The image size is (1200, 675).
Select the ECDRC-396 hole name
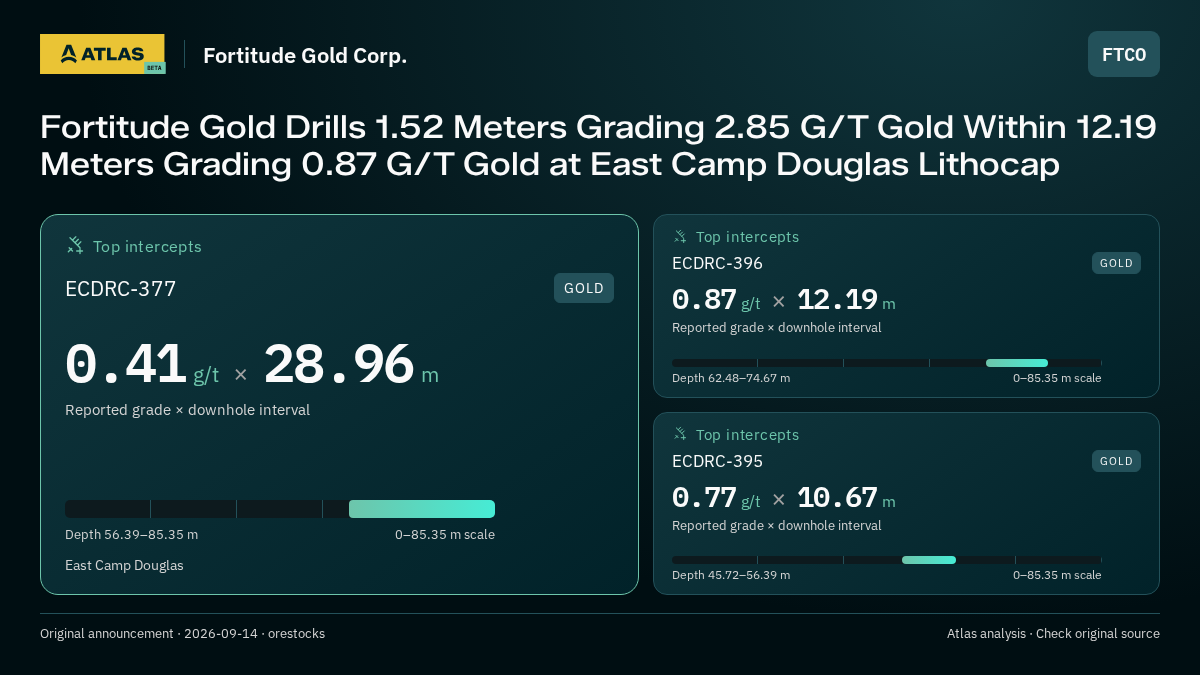coord(717,264)
